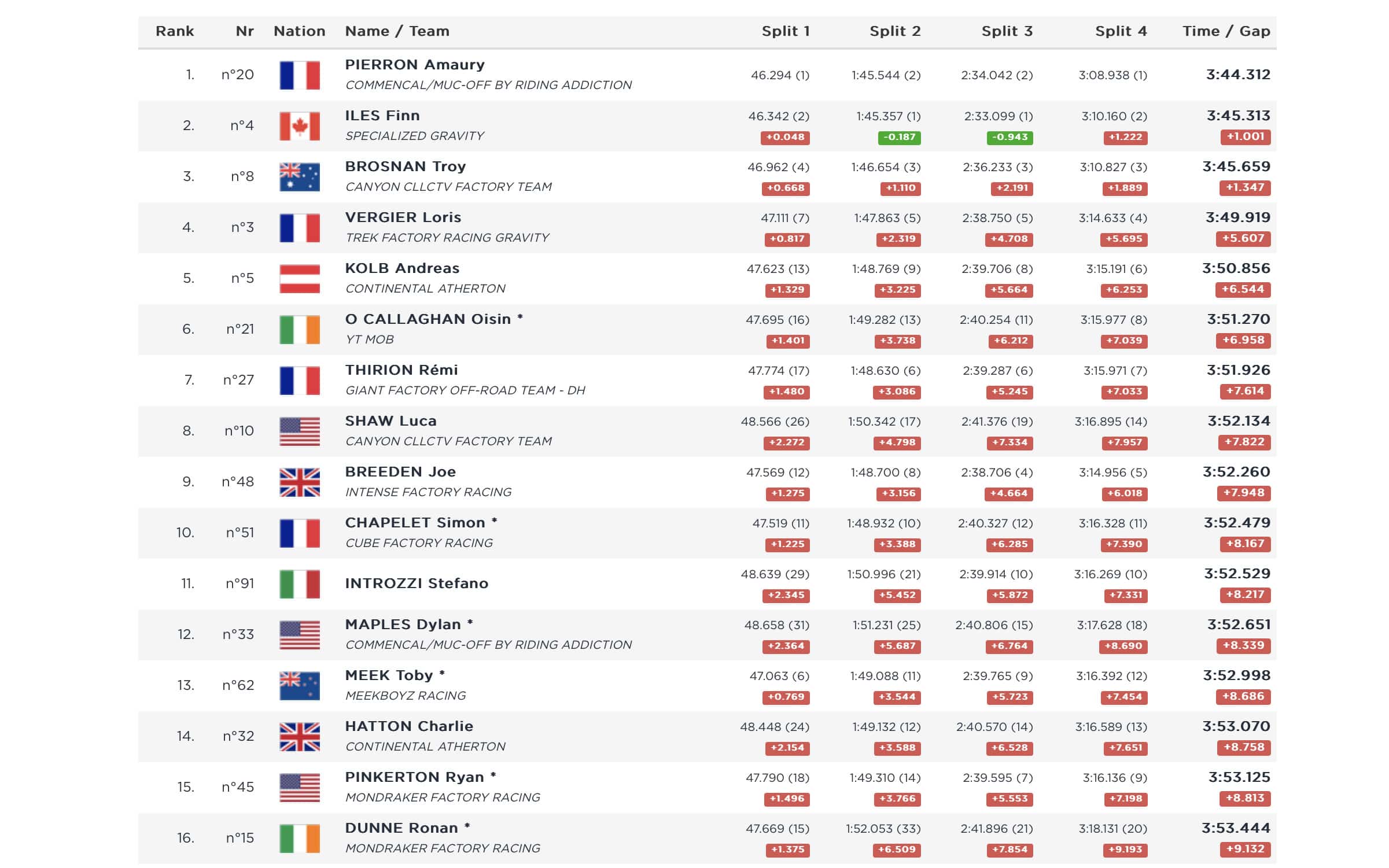Click the French flag beside PIERRON Amaury

click(x=299, y=75)
